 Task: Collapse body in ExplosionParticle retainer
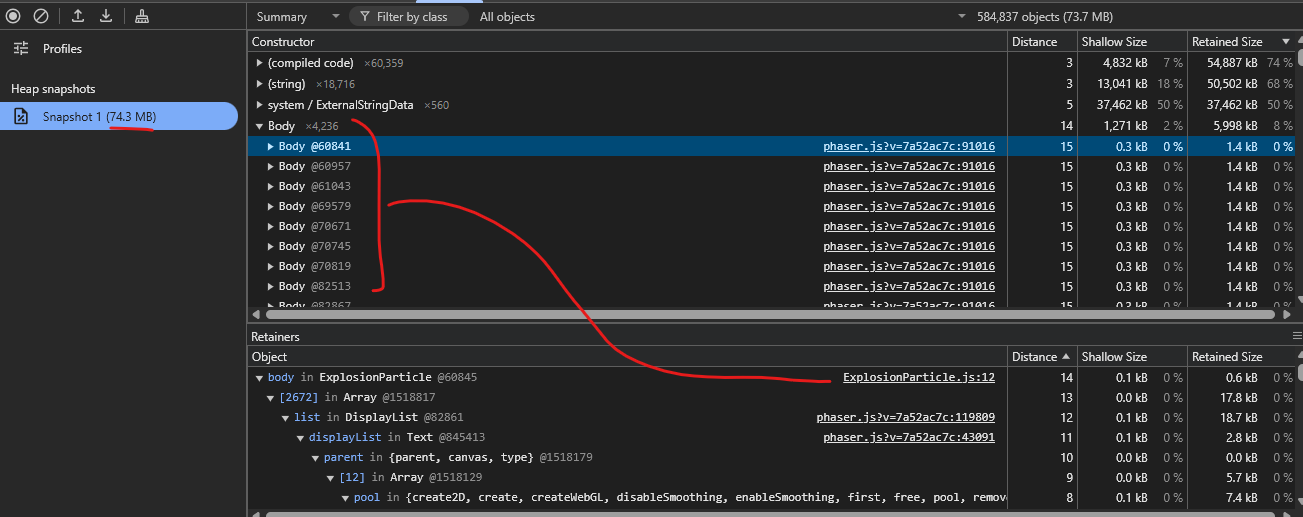point(260,378)
